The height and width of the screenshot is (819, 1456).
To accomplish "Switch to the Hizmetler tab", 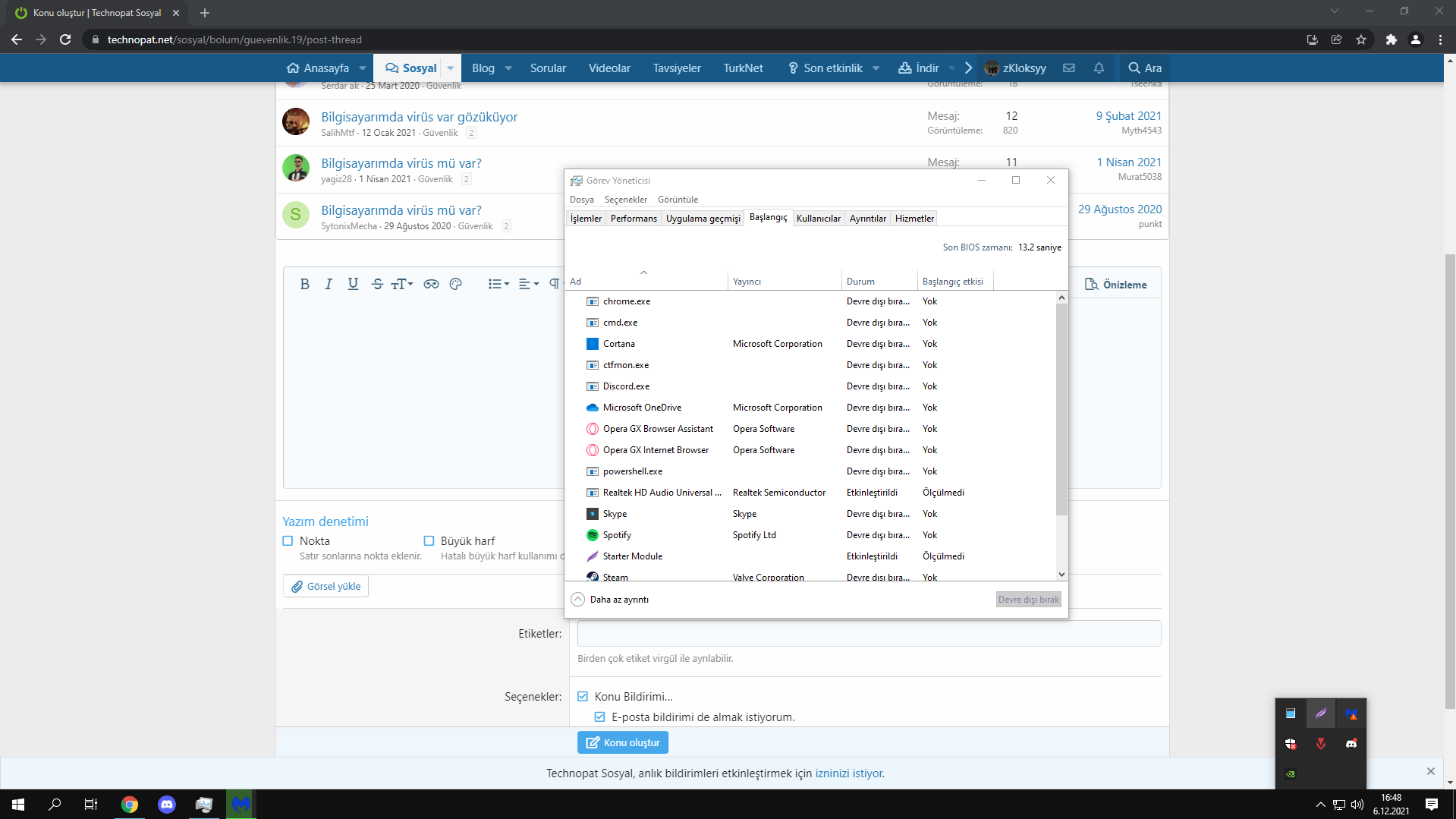I will click(x=914, y=219).
